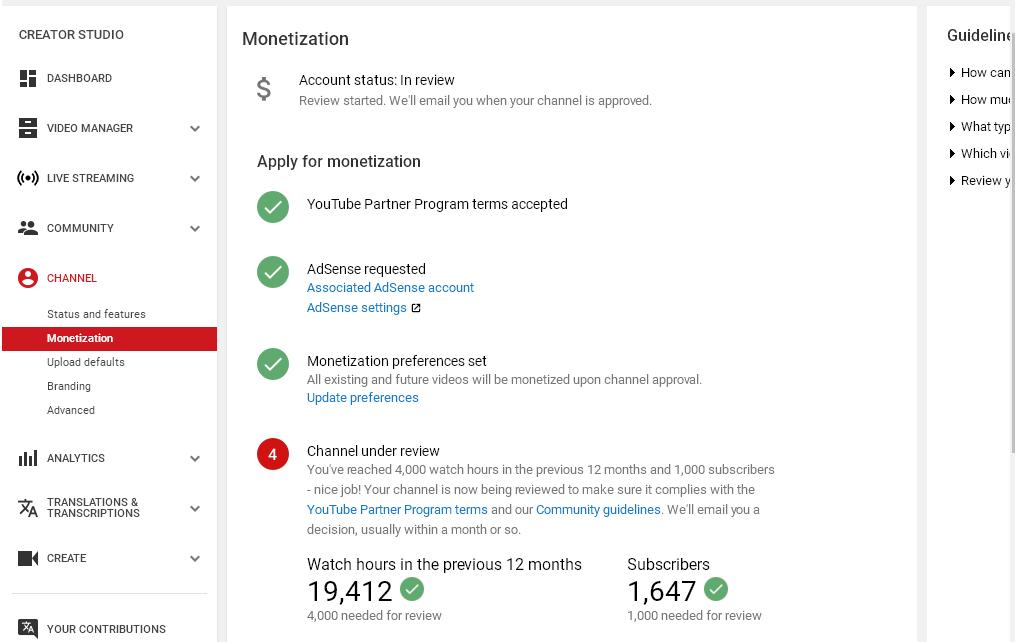Click '1,000 needed for review' text
This screenshot has width=1015, height=642.
tap(695, 615)
